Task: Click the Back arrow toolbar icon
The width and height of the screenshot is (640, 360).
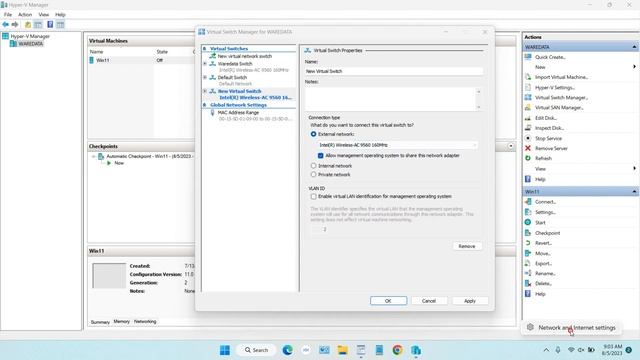Action: point(6,24)
